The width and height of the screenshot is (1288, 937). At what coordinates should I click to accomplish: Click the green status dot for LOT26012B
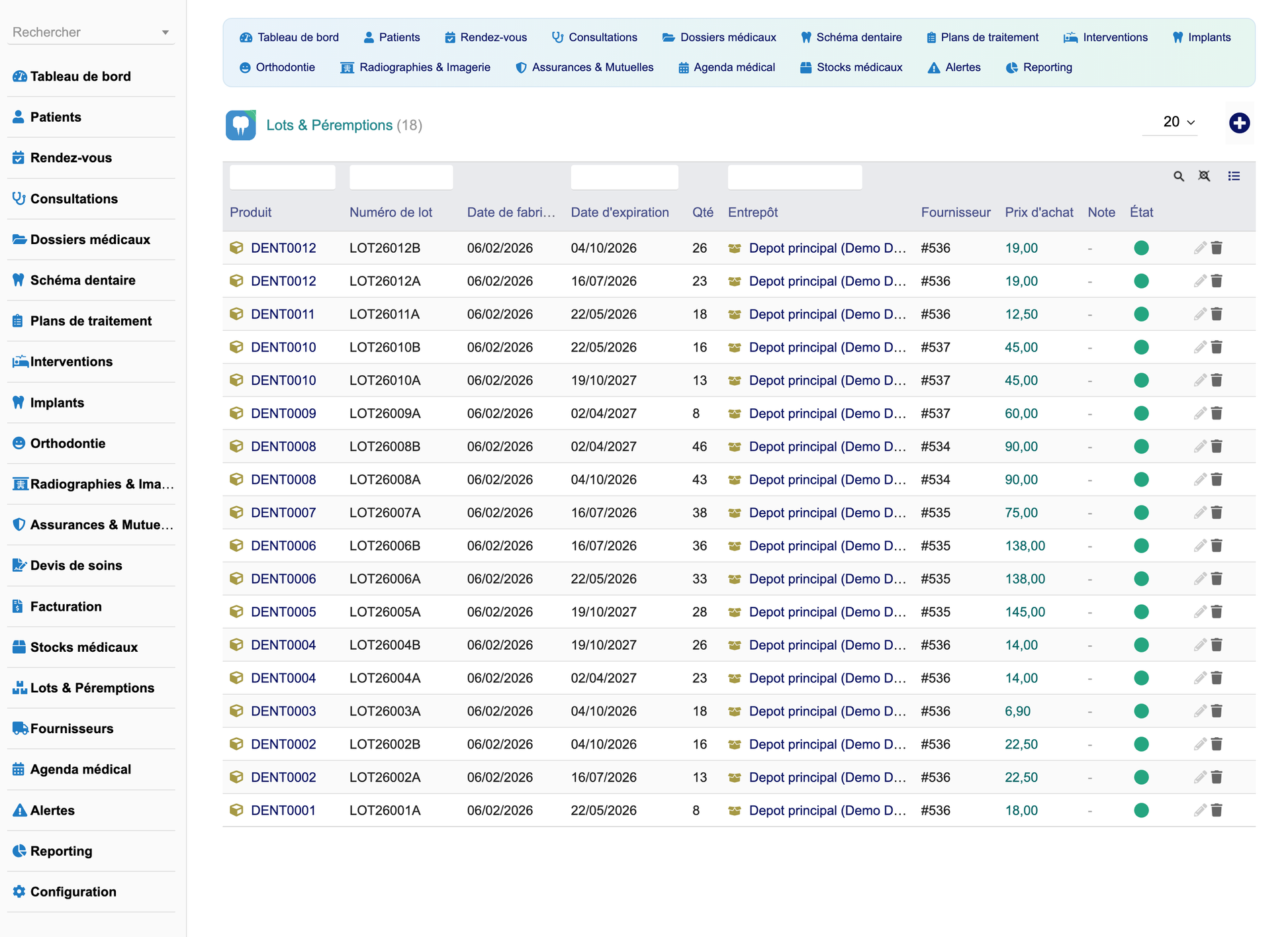pos(1141,248)
